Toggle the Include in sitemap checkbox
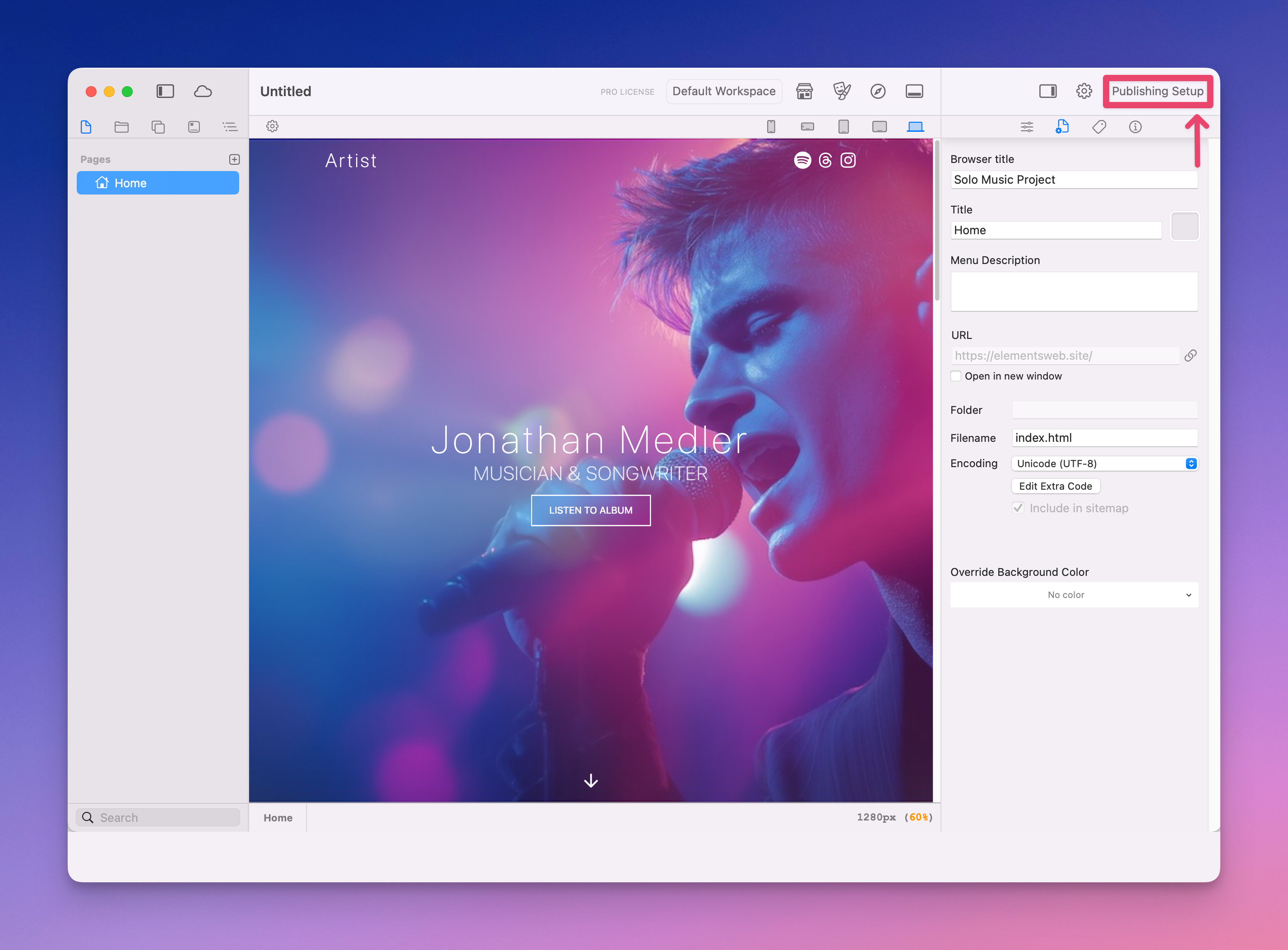 point(1018,508)
